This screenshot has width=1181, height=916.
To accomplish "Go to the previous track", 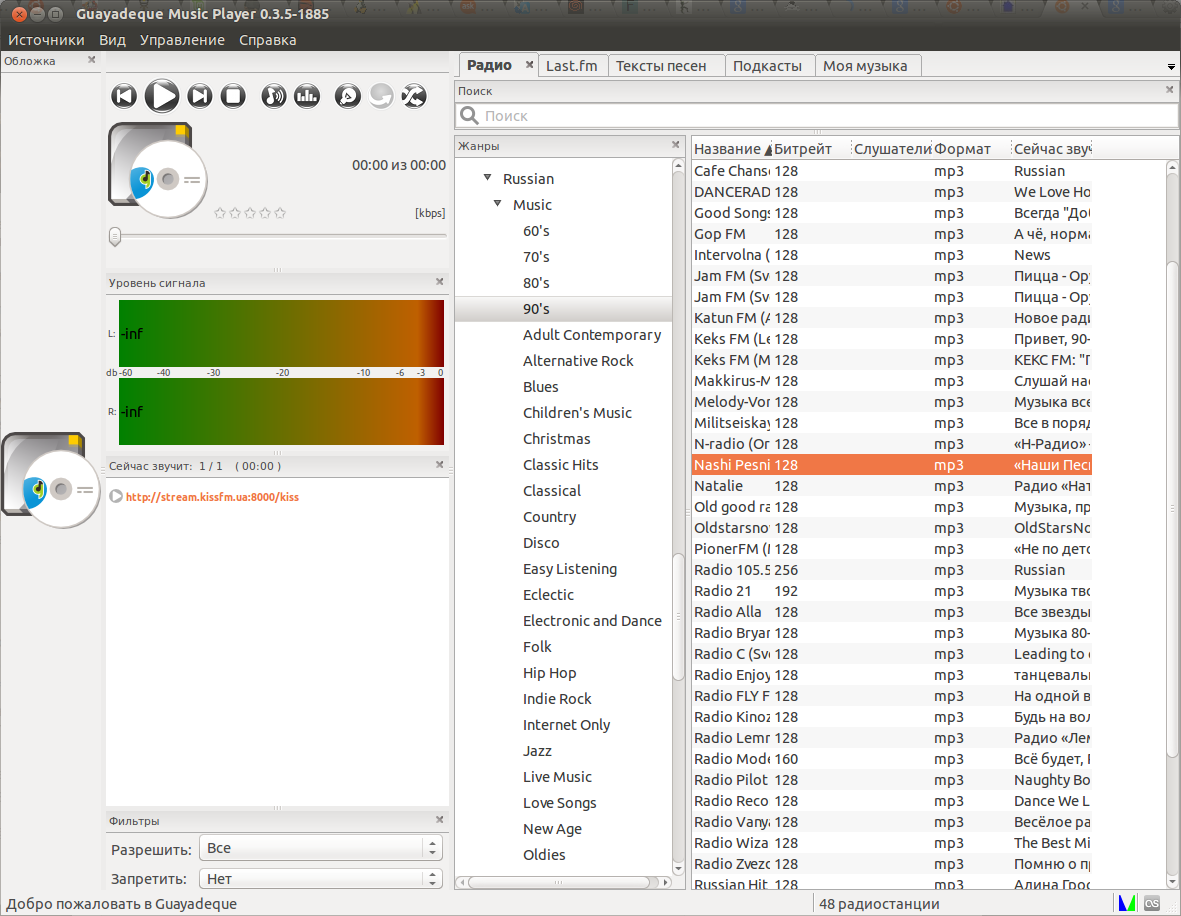I will pyautogui.click(x=124, y=96).
